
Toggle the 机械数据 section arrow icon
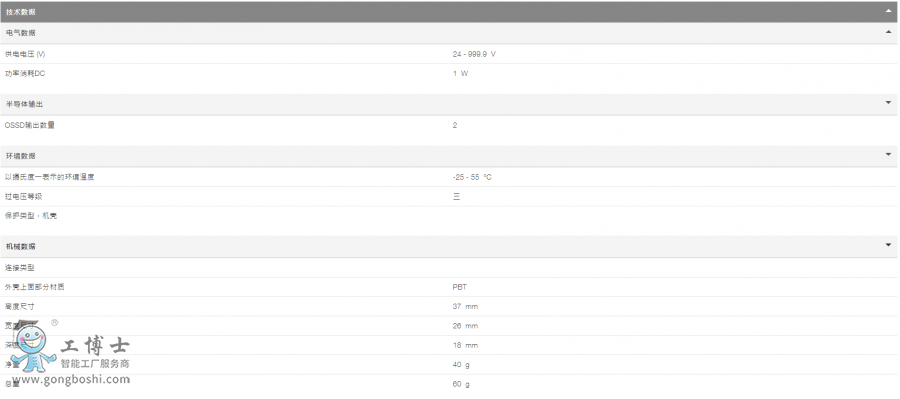888,245
